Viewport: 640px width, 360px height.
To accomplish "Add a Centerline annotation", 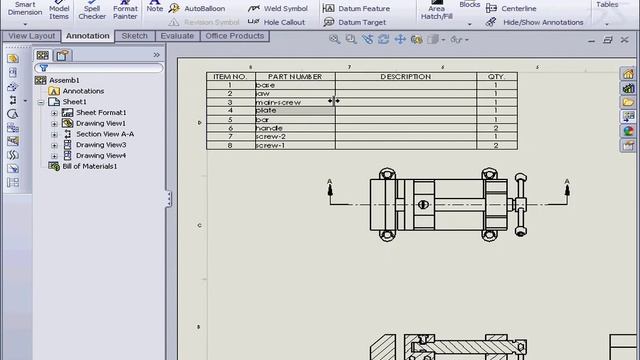I will click(x=511, y=9).
